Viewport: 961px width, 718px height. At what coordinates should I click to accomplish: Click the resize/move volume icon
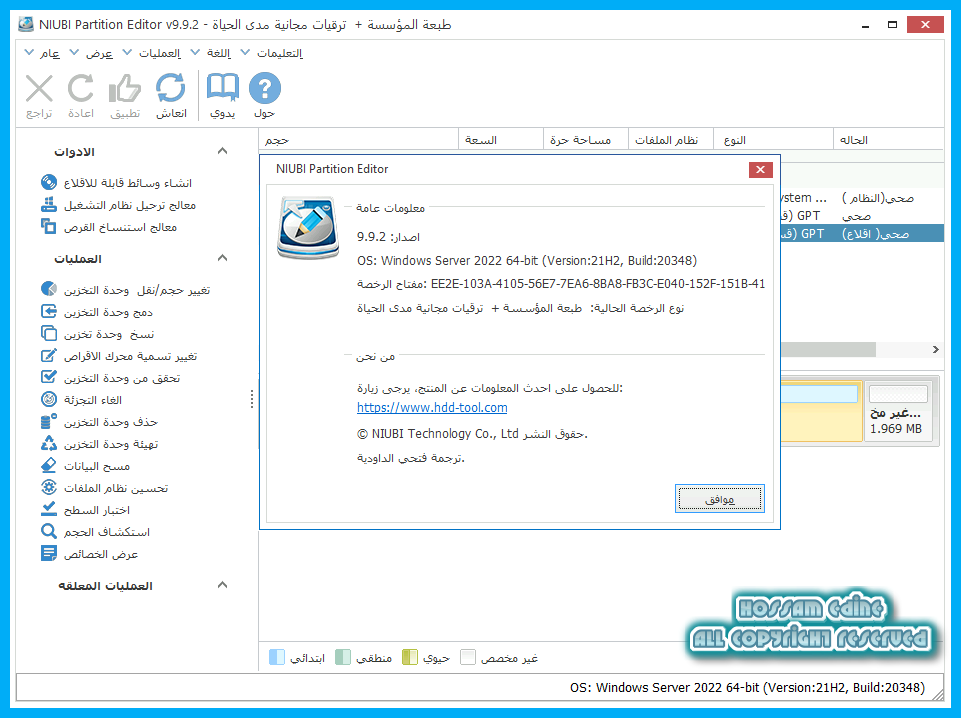pos(49,289)
